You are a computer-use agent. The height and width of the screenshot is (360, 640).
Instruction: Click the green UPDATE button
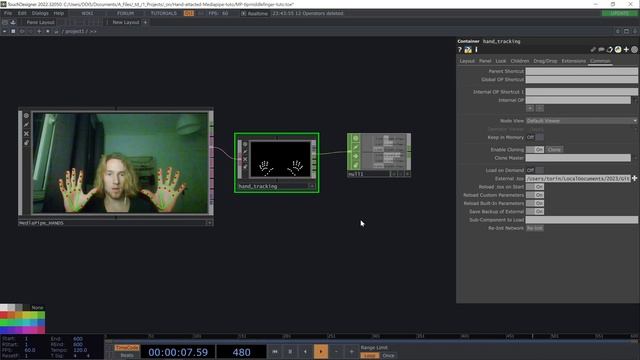(619, 13)
